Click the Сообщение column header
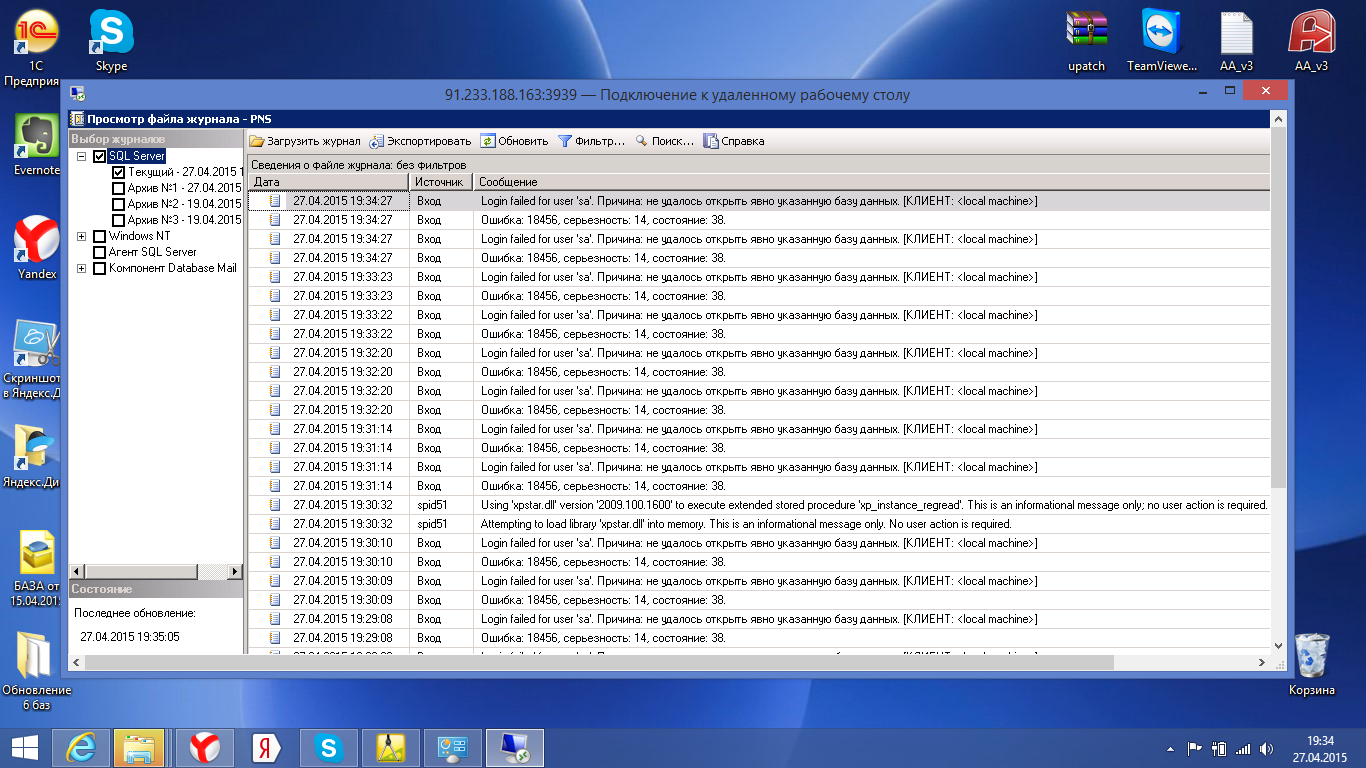The image size is (1366, 768). (870, 182)
